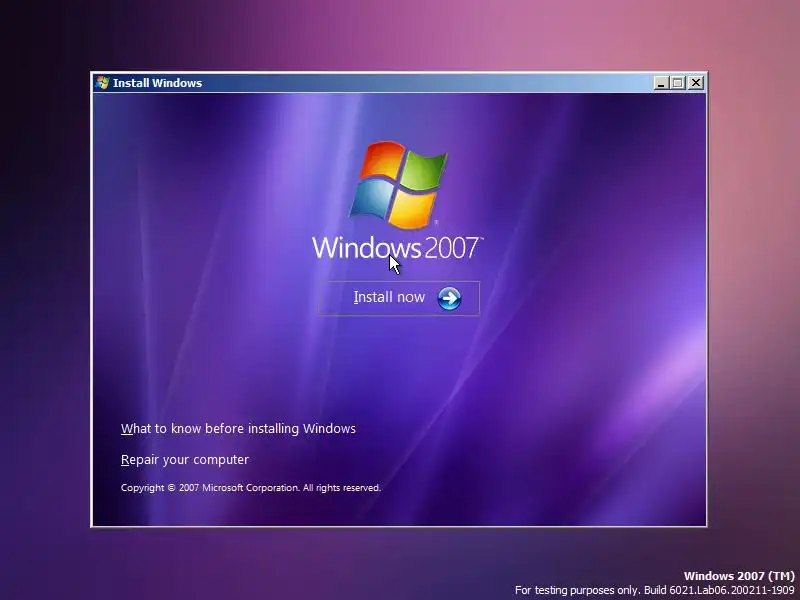The image size is (800, 600).
Task: Click the Copyright 2007 Microsoft Corporation text
Action: tap(251, 488)
